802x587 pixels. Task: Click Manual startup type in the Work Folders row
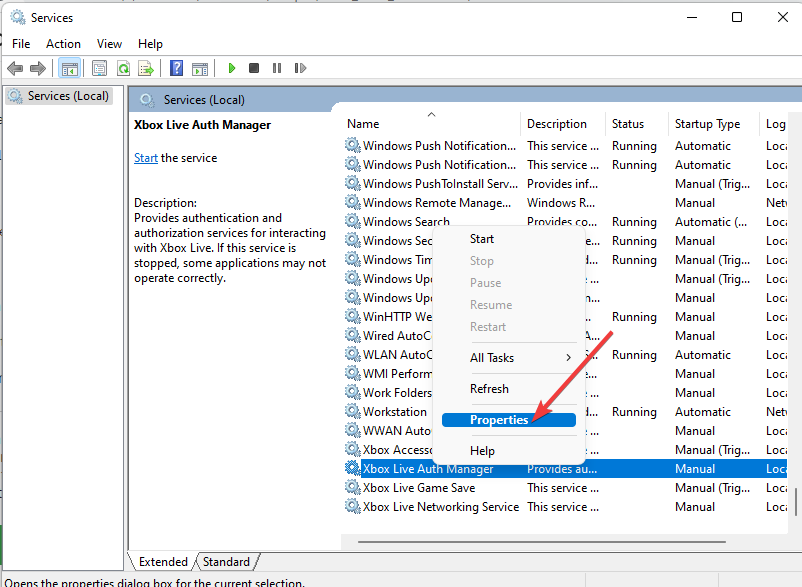click(695, 393)
